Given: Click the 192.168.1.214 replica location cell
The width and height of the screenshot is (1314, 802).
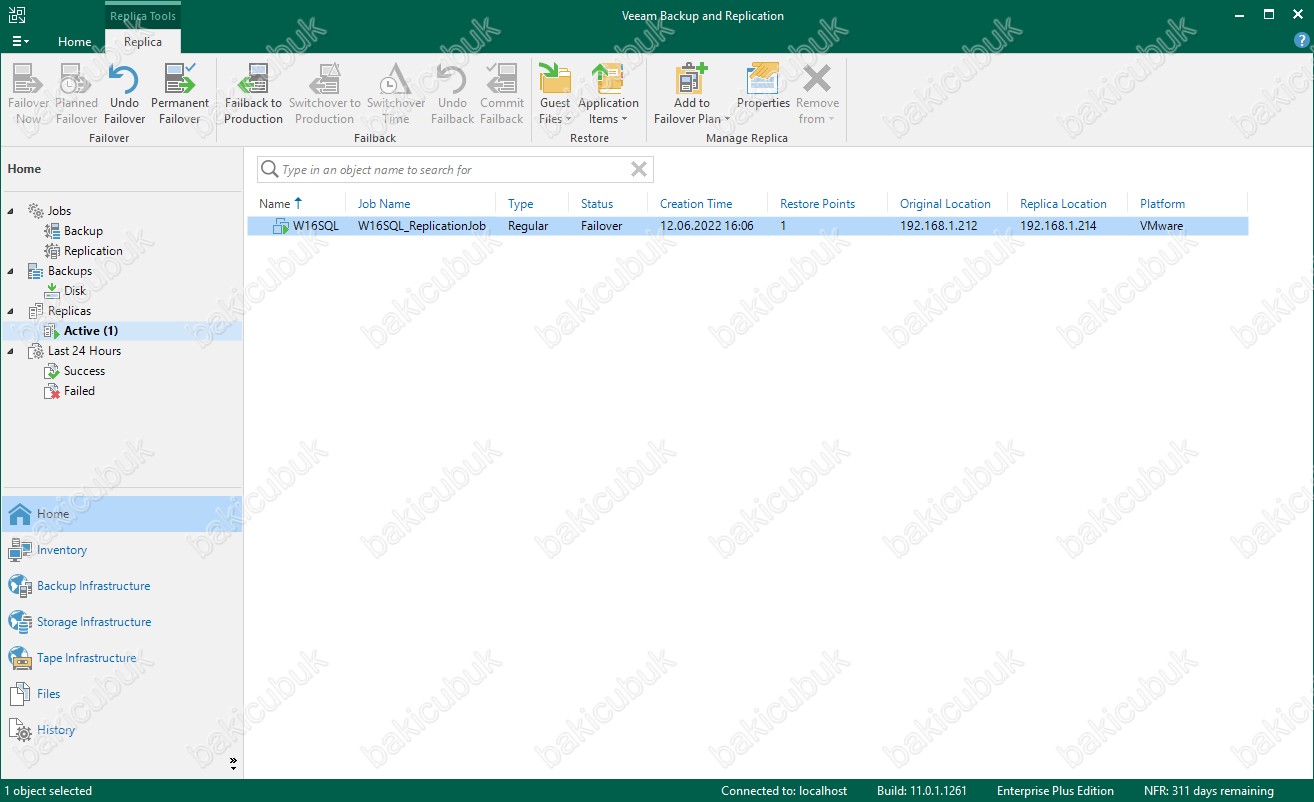Looking at the screenshot, I should (1058, 226).
